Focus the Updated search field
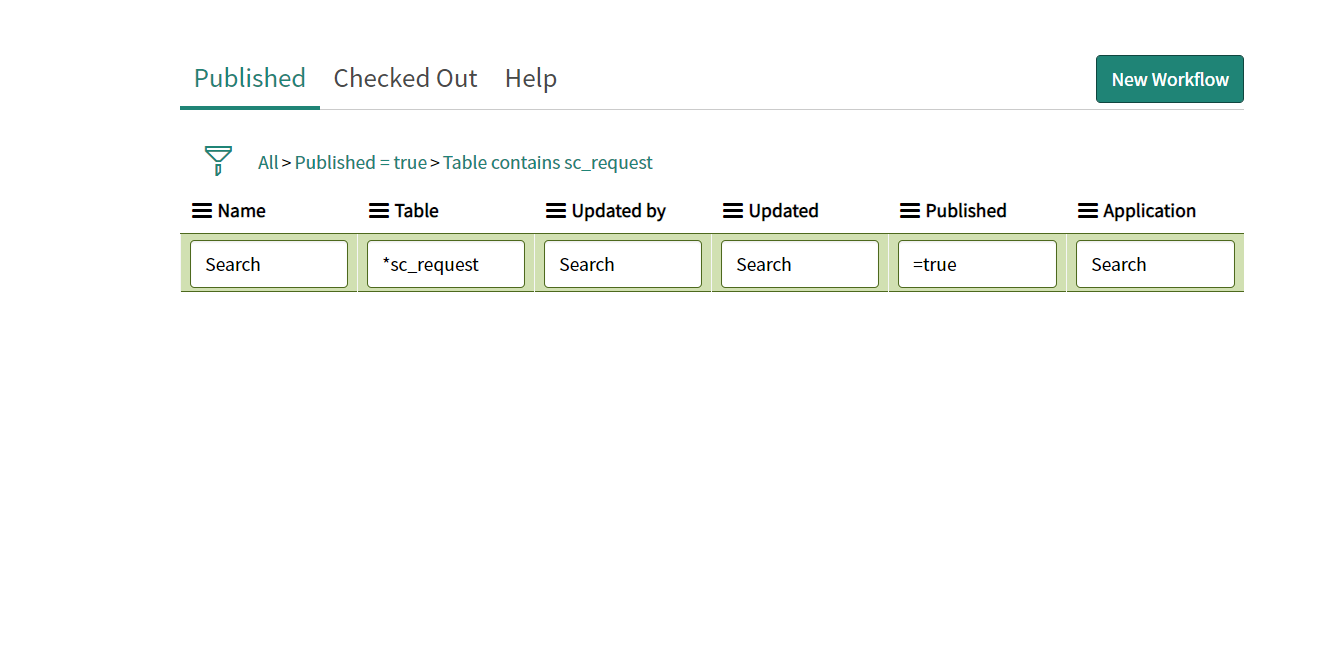 tap(800, 264)
